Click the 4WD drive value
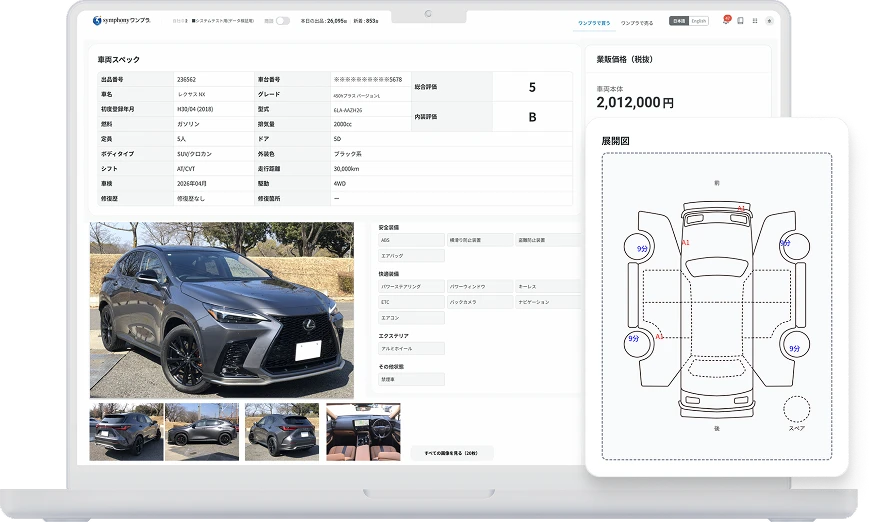 coord(339,184)
